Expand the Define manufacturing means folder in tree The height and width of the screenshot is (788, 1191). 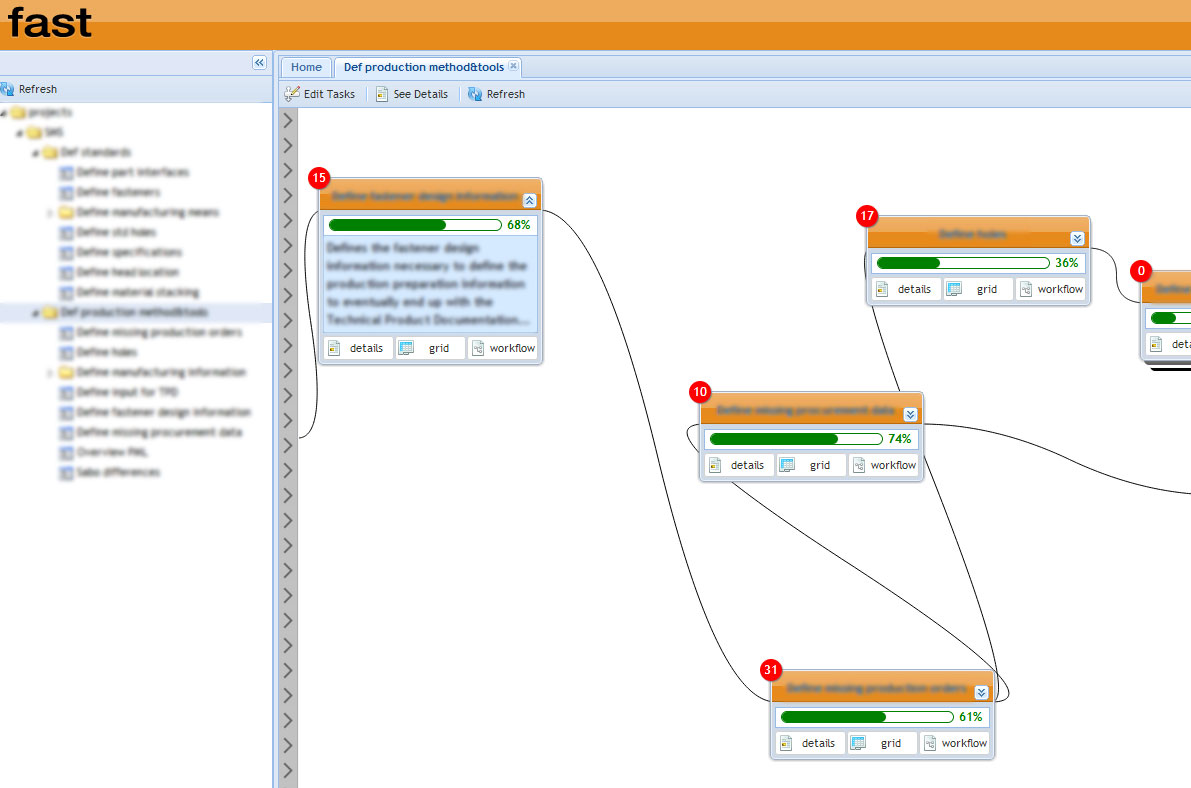[x=50, y=213]
